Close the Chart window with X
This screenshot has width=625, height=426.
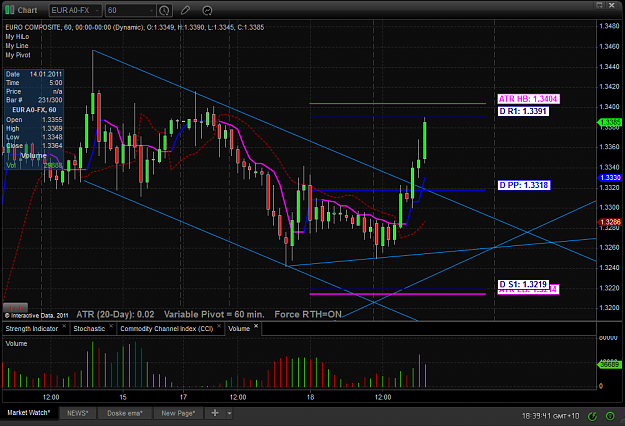[612, 5]
